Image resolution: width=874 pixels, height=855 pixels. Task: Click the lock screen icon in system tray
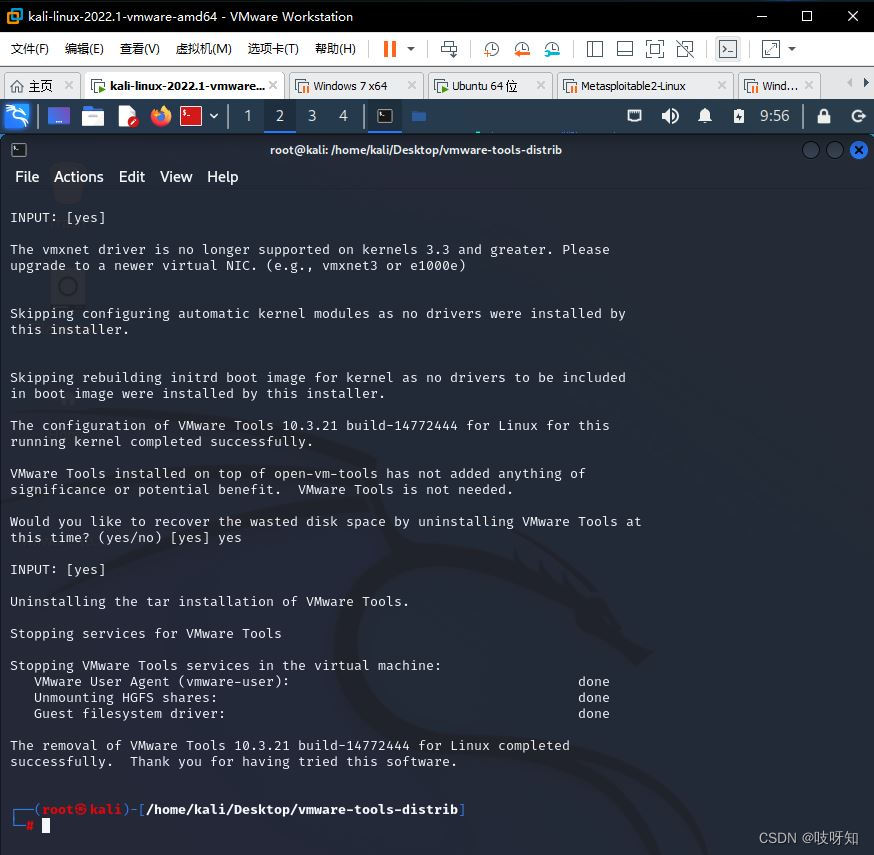coord(824,116)
